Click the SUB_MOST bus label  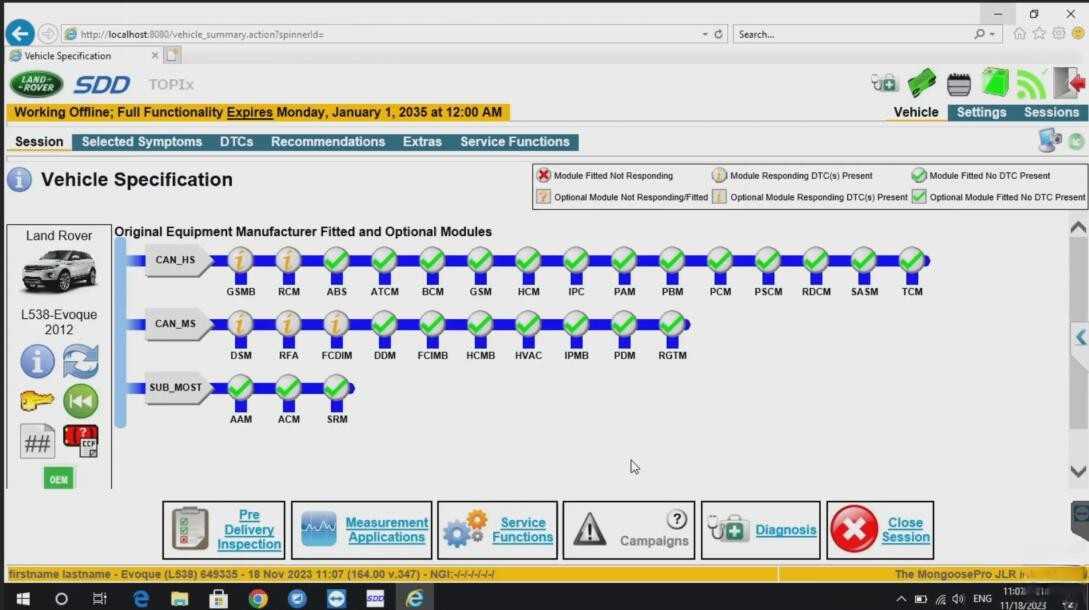pos(175,388)
